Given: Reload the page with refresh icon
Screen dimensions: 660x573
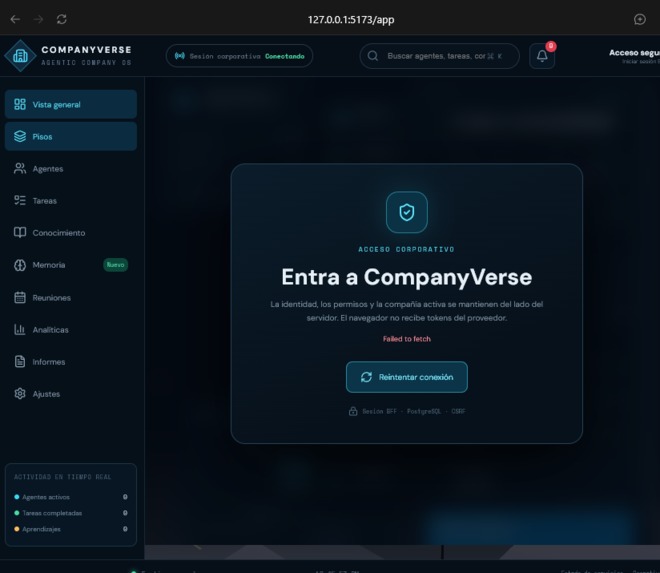Looking at the screenshot, I should pyautogui.click(x=61, y=19).
